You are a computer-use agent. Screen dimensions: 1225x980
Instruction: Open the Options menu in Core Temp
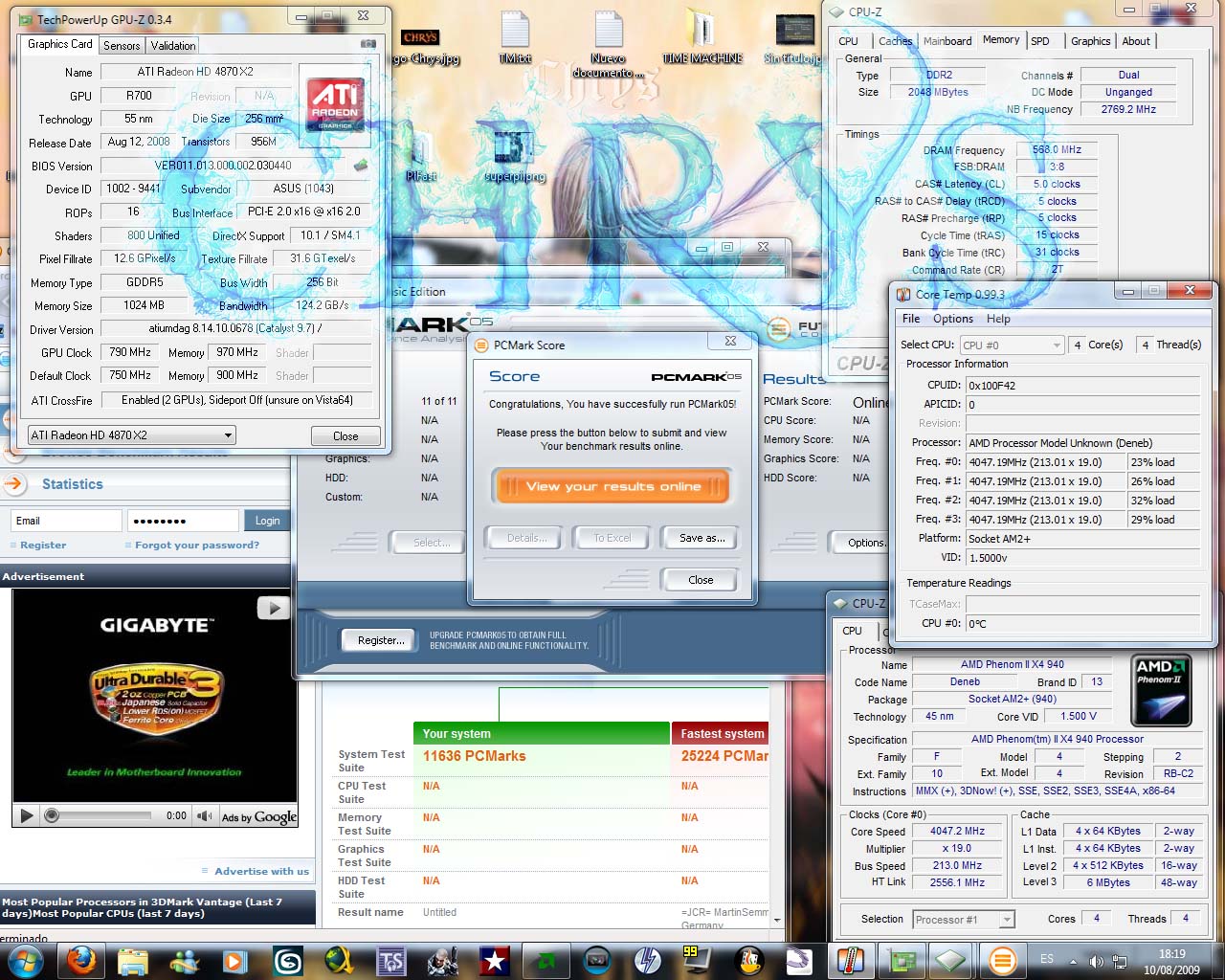tap(953, 319)
